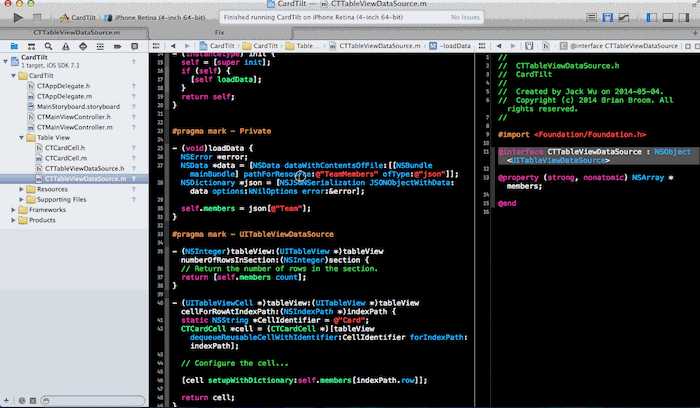Select the Project navigator icon
This screenshot has height=408, width=700.
point(14,46)
